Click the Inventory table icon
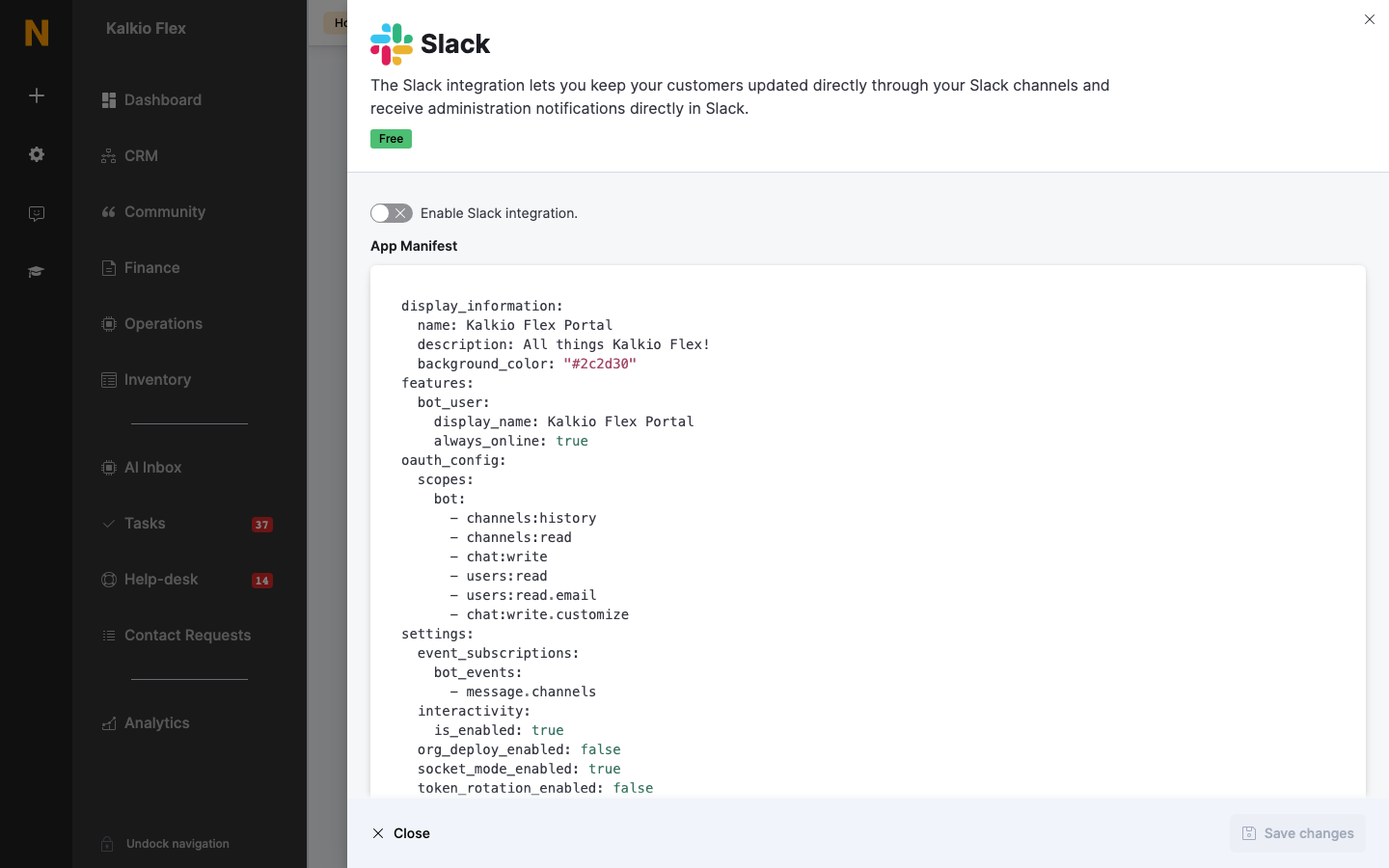The width and height of the screenshot is (1389, 868). coord(109,380)
